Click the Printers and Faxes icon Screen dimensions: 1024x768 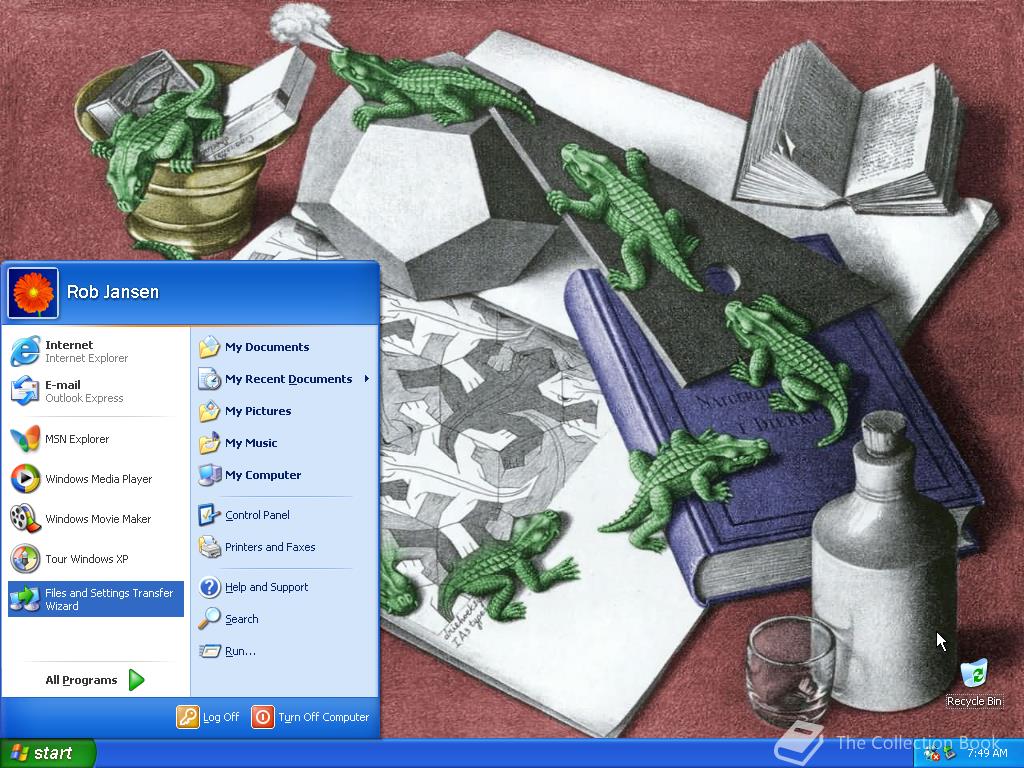(x=210, y=547)
